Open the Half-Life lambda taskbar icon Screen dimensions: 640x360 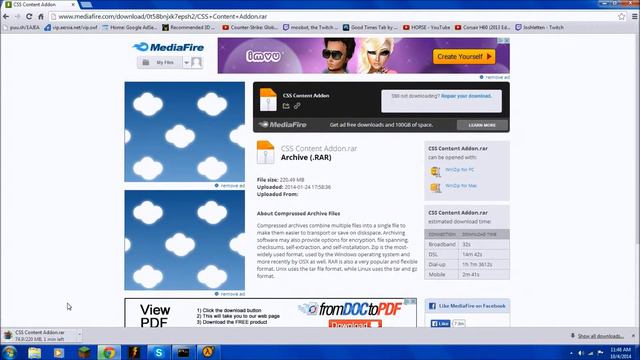coord(208,352)
